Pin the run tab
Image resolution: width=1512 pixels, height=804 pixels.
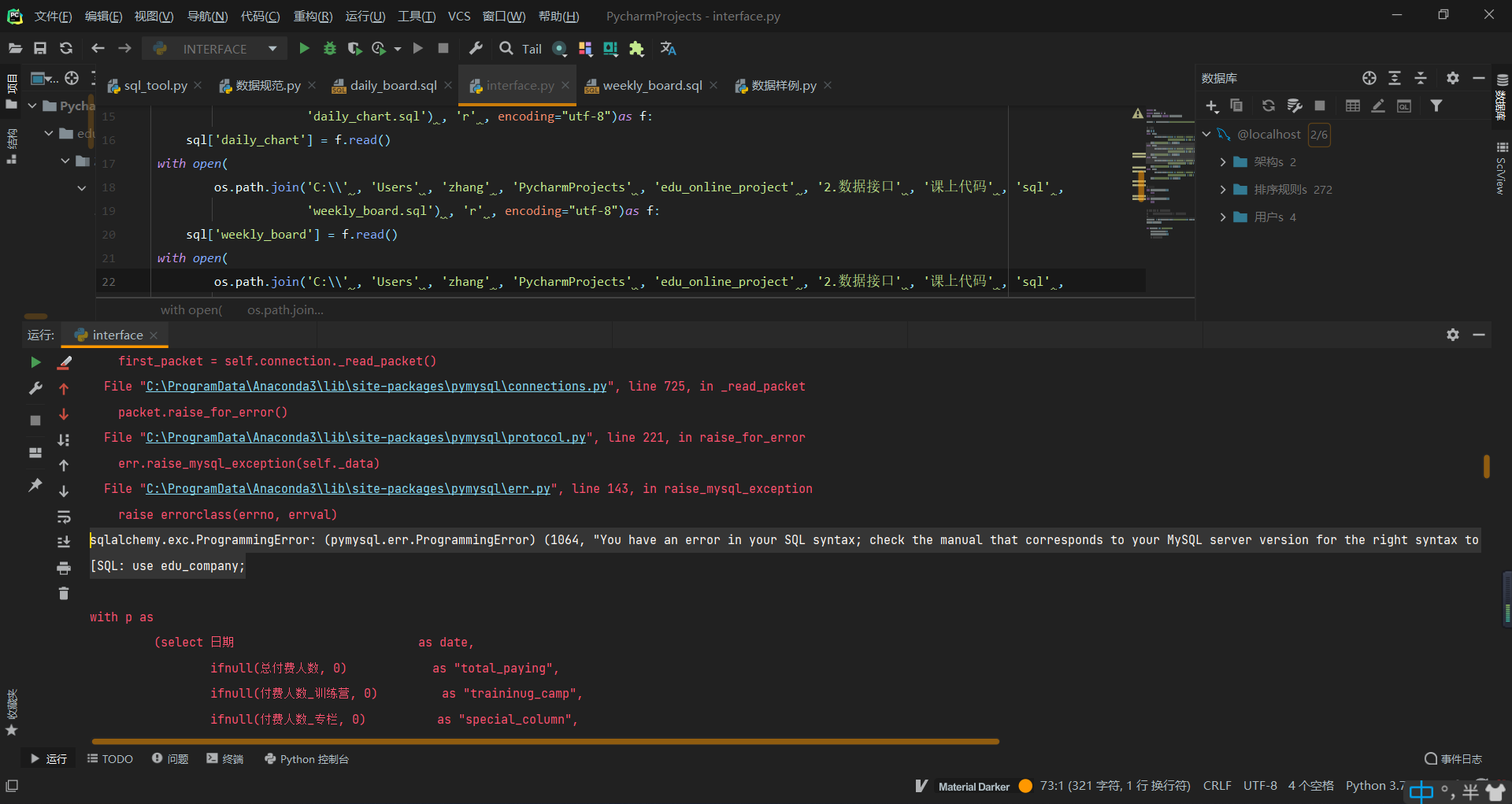[35, 485]
